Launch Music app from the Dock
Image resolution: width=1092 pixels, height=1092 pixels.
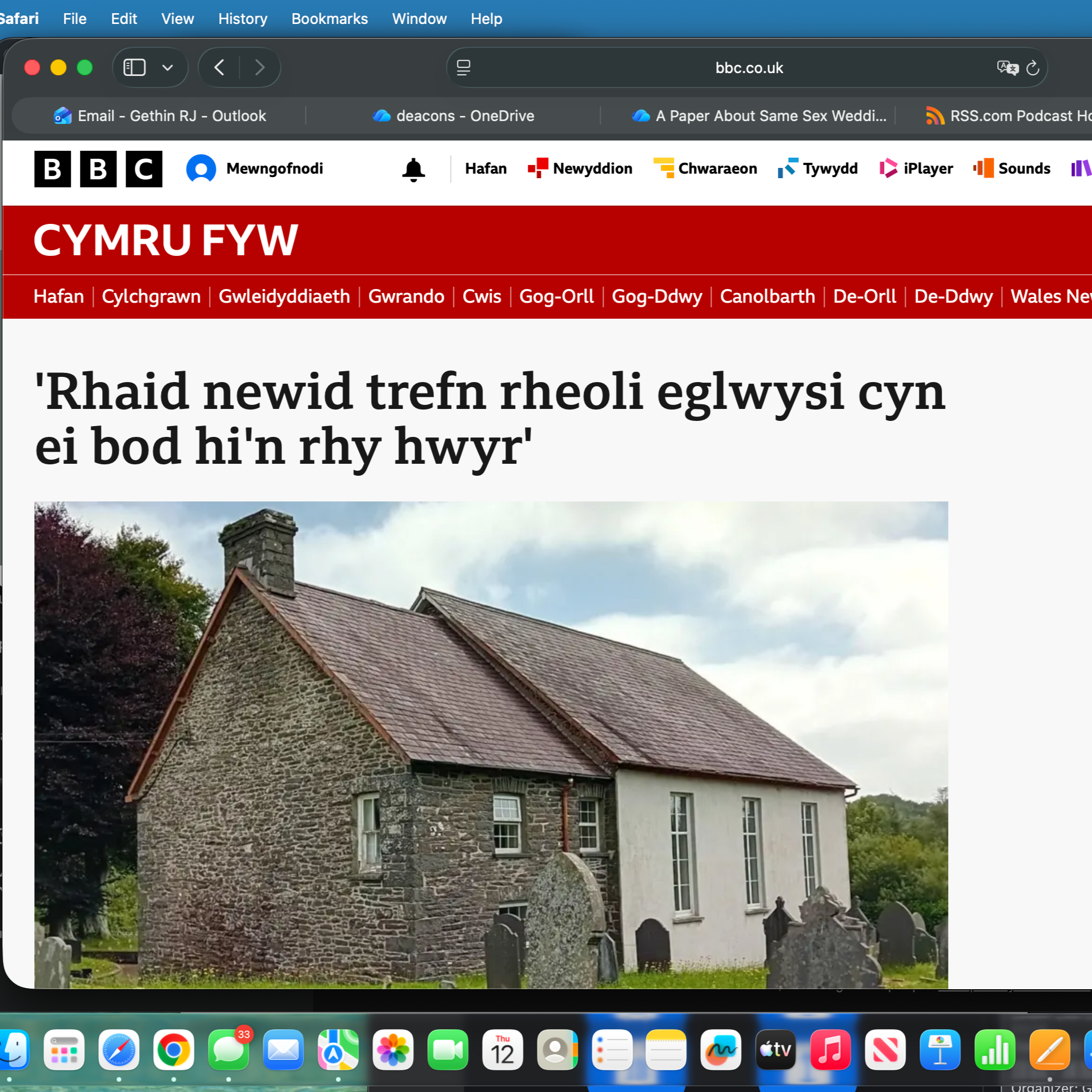[830, 1050]
